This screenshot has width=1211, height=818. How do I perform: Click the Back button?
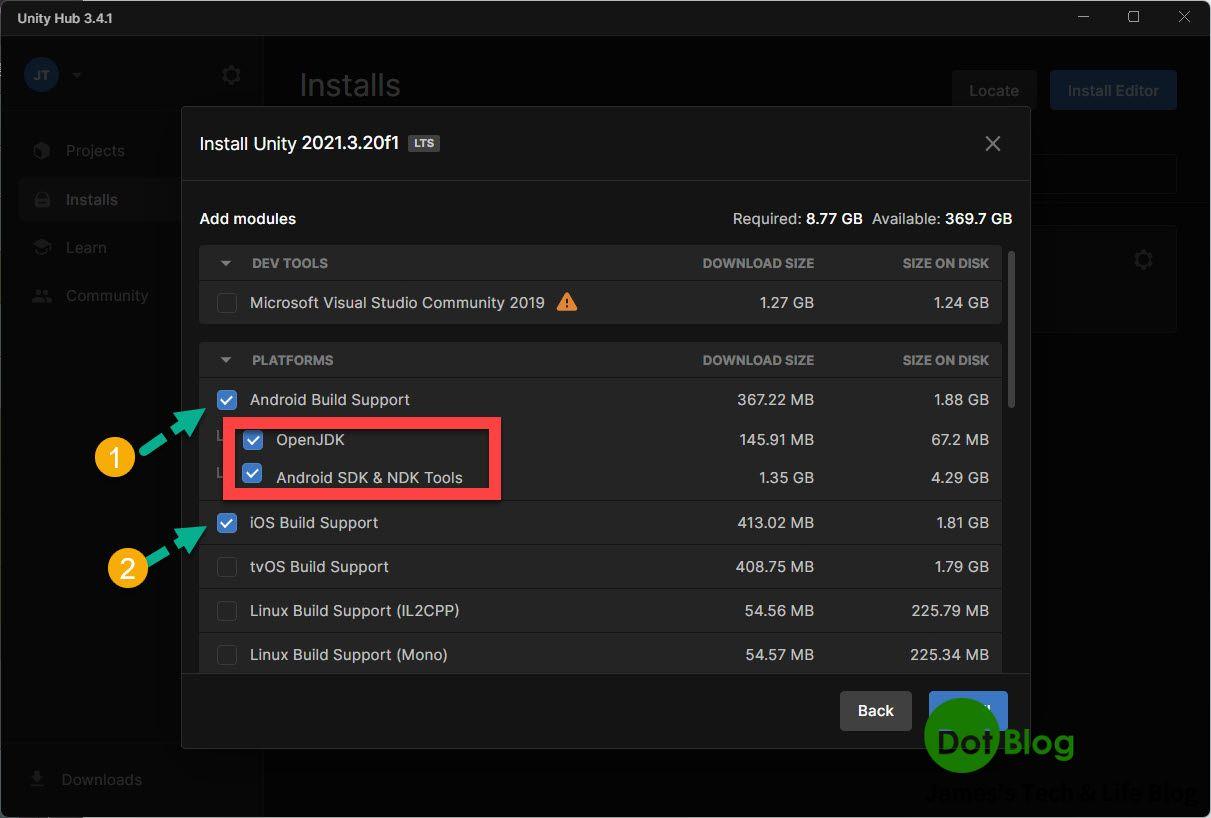[x=875, y=710]
